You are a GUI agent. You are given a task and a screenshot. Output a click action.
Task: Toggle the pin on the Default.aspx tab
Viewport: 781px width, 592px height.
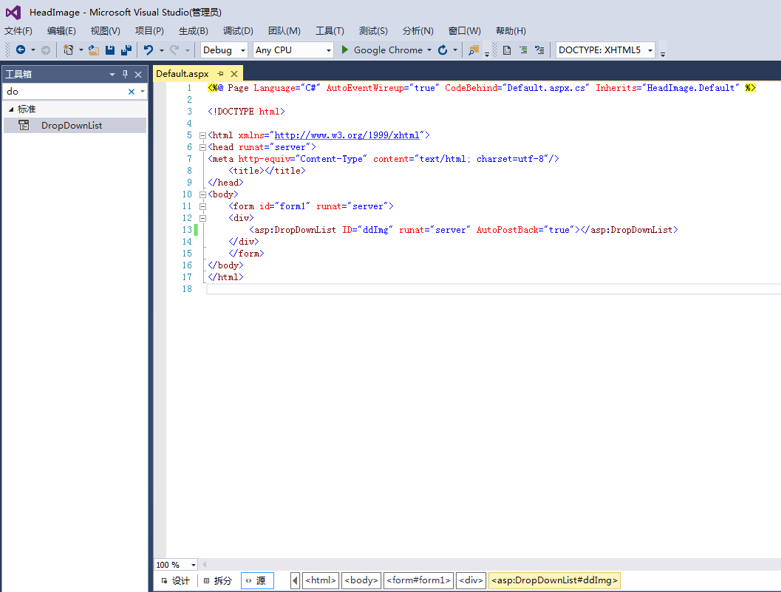coord(221,74)
